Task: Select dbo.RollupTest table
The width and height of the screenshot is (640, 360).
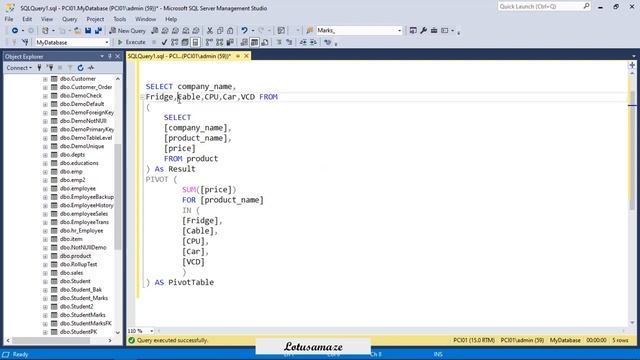Action: click(78, 264)
